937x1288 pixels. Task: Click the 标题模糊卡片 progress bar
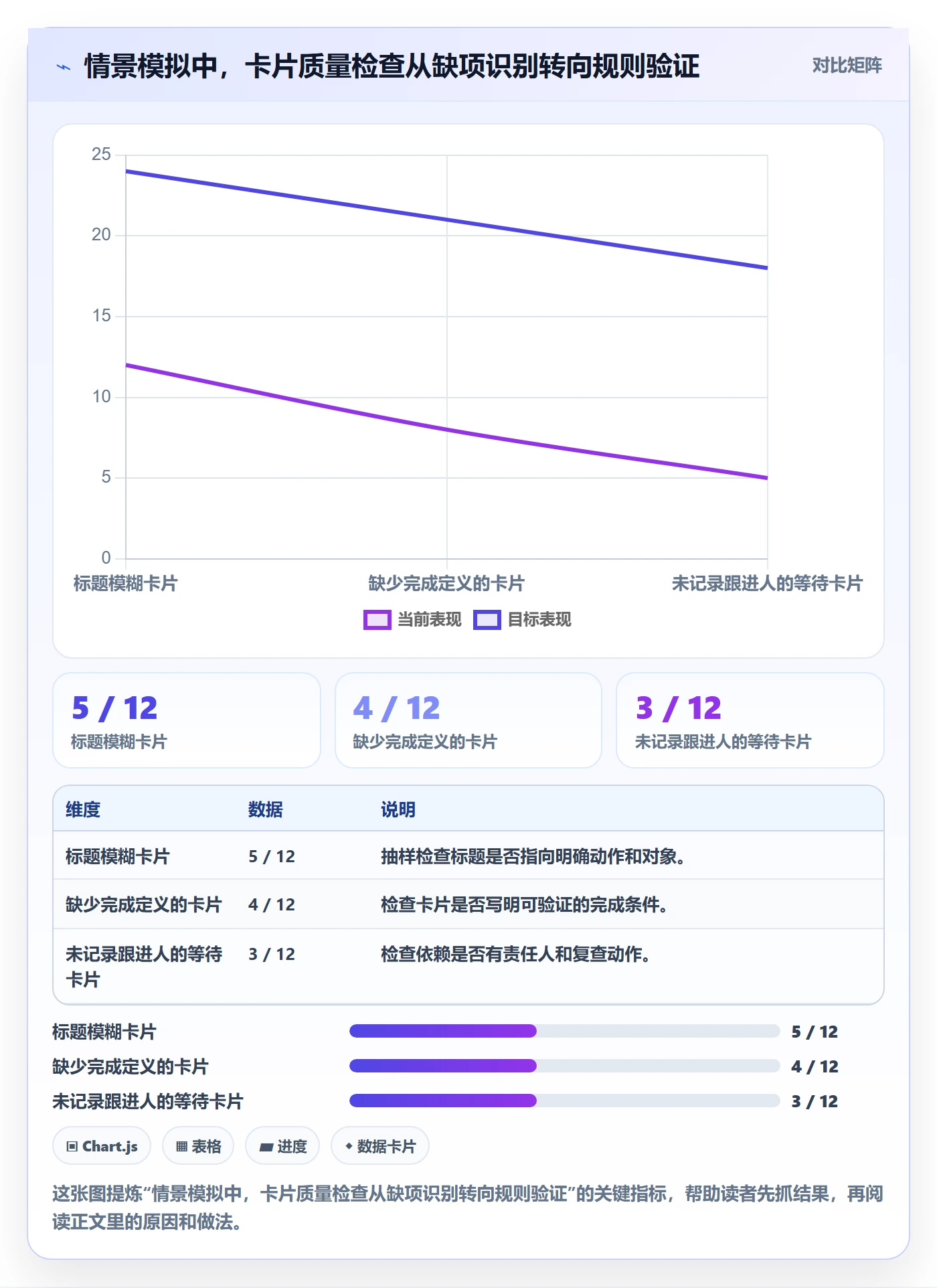(x=564, y=1031)
